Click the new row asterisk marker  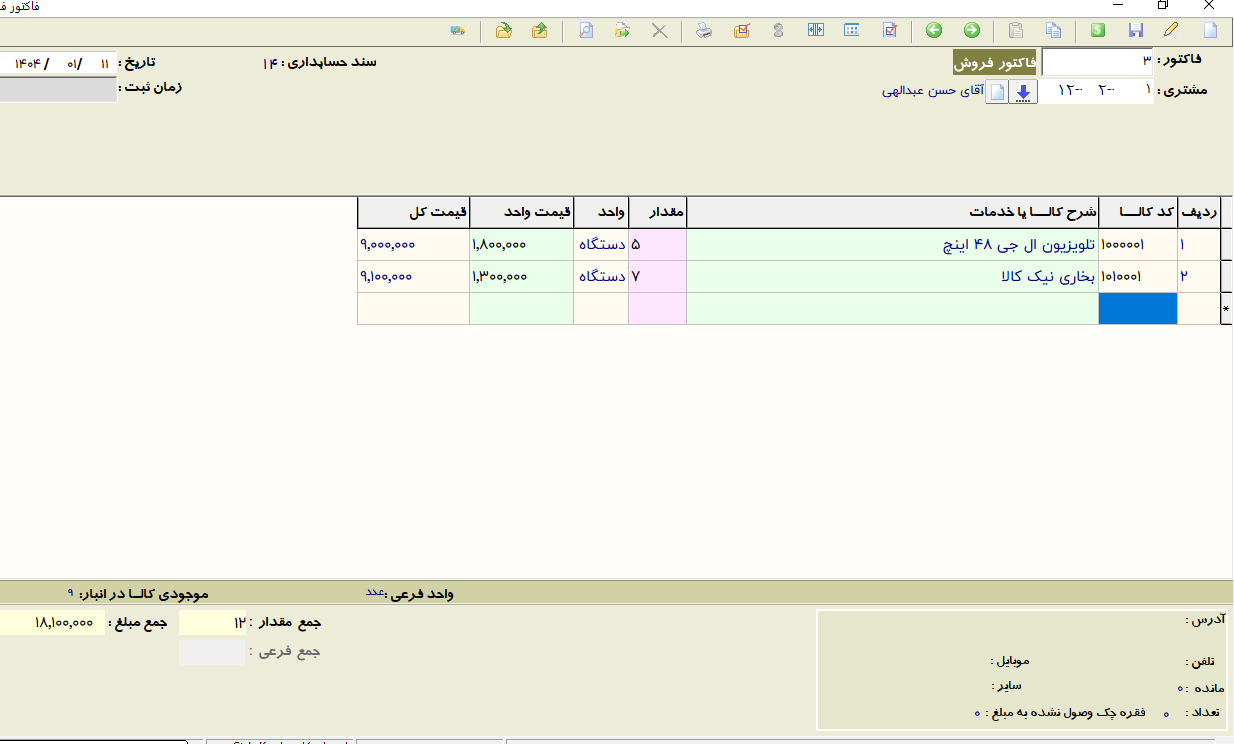click(x=1226, y=310)
